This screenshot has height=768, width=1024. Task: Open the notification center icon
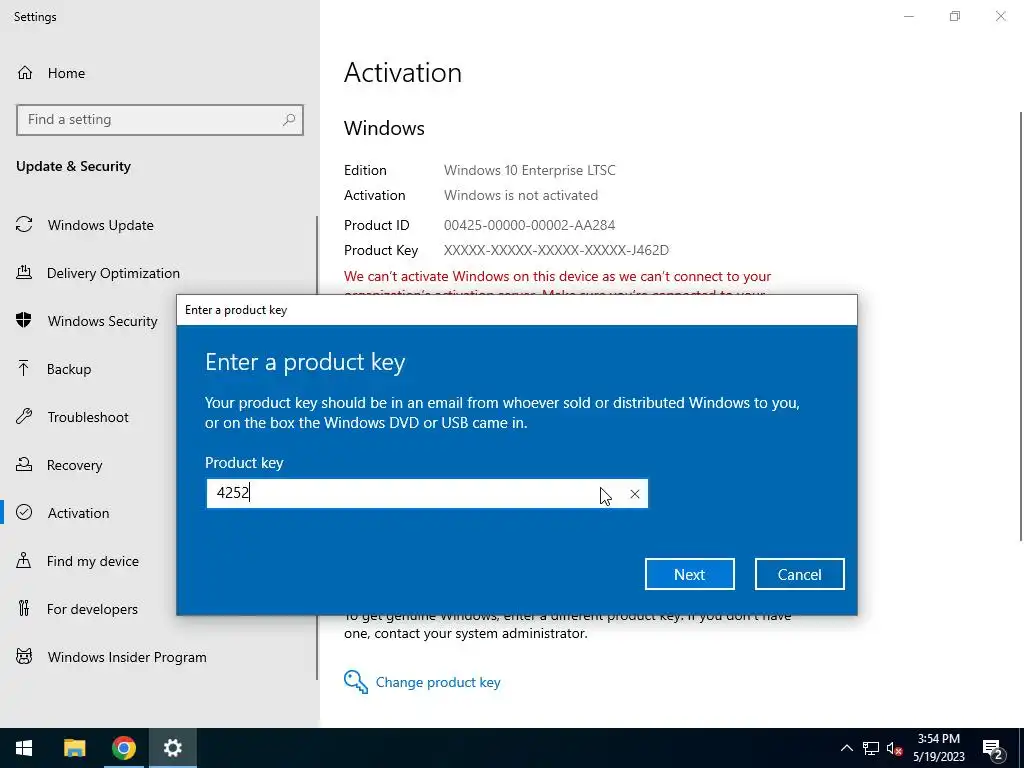coord(993,748)
